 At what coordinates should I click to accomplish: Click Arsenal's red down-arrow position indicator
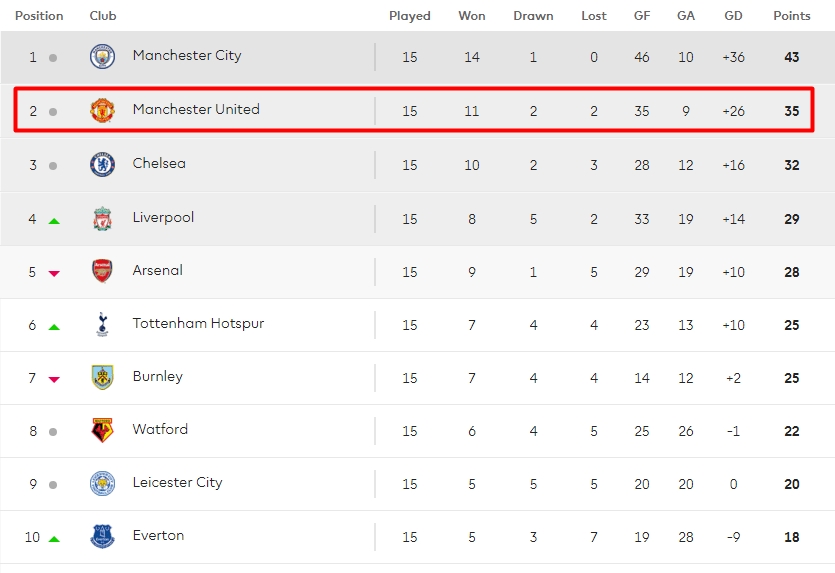pos(54,272)
